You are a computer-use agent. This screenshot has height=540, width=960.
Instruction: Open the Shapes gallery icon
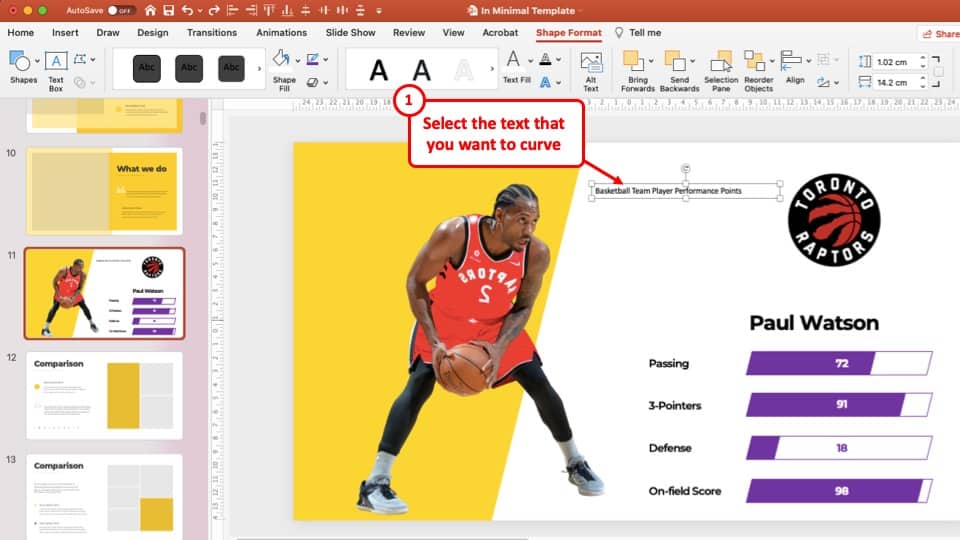(x=19, y=61)
